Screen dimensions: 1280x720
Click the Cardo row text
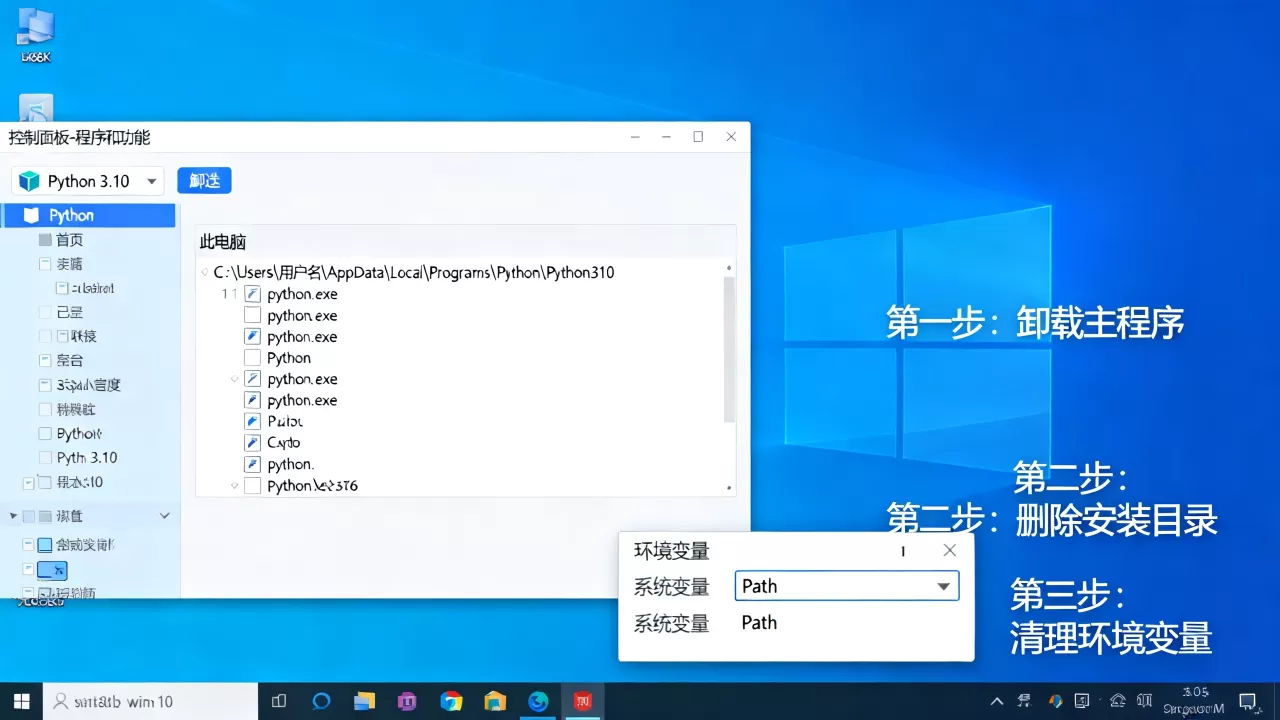tap(284, 442)
